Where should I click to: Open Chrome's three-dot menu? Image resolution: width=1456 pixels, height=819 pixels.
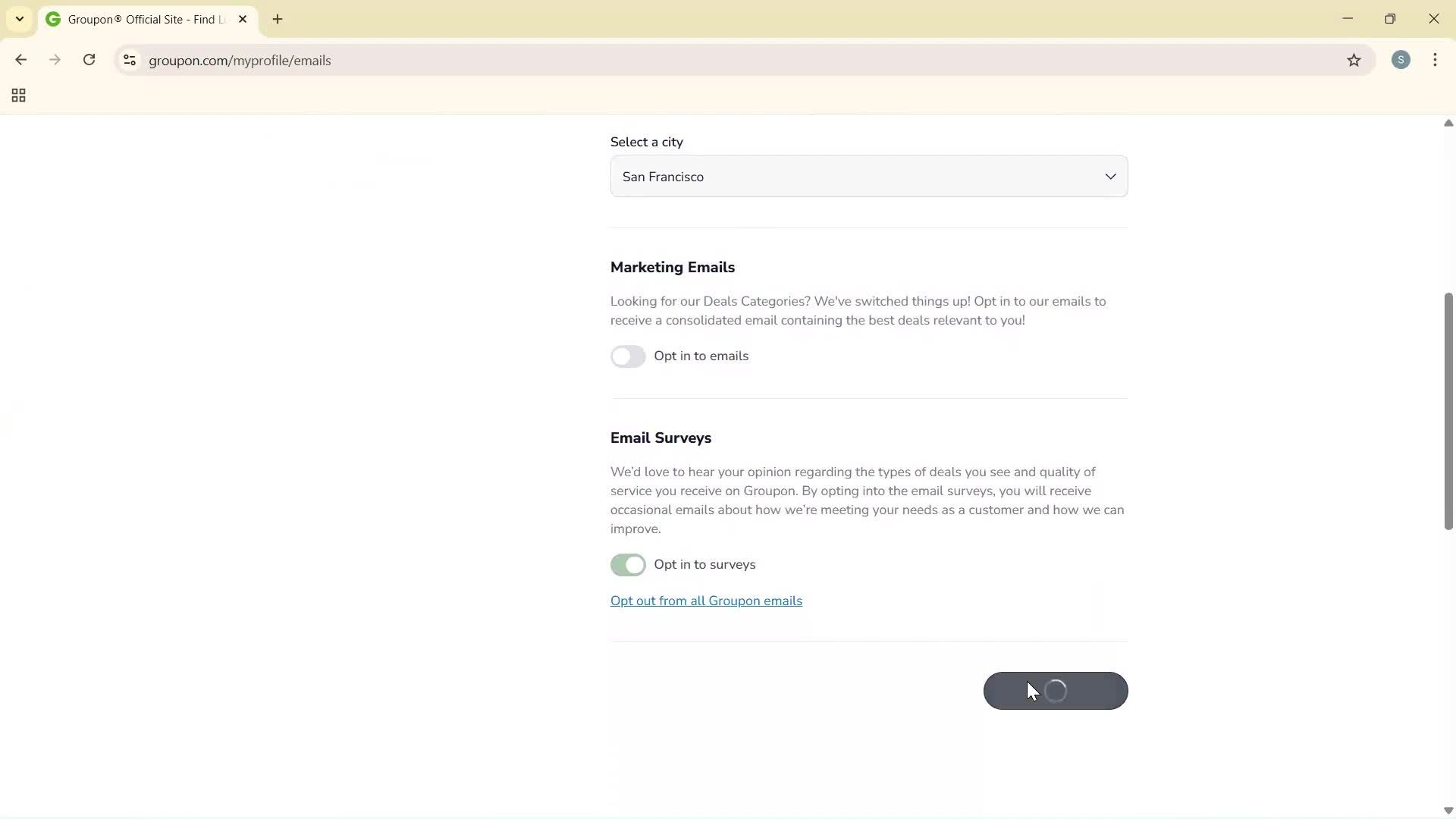[1436, 60]
